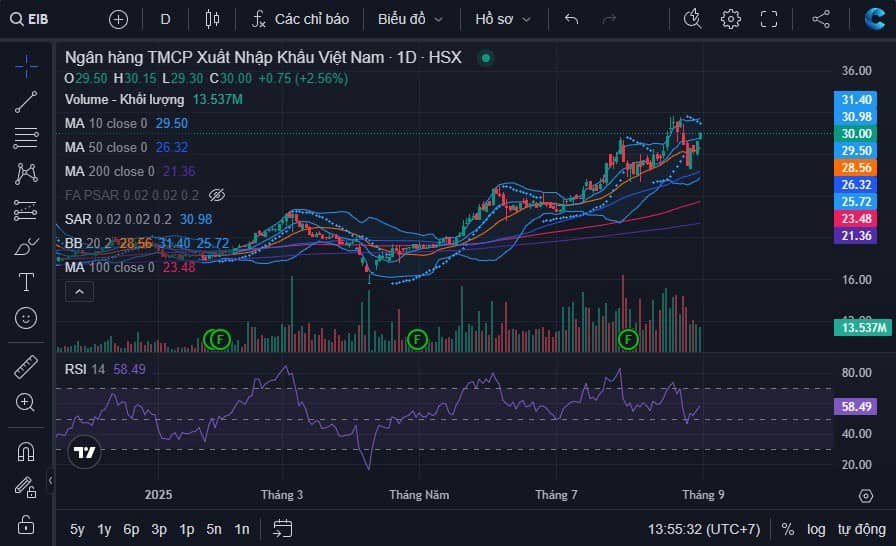Open the quick search lightning icon
The image size is (896, 546).
pos(693,19)
